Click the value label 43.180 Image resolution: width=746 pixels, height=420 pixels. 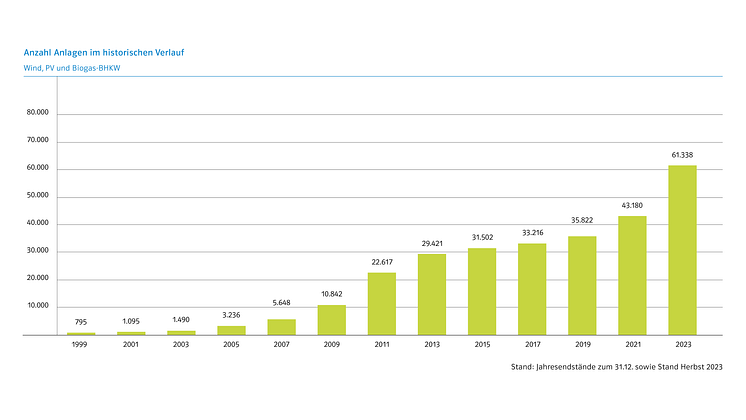[x=632, y=205]
